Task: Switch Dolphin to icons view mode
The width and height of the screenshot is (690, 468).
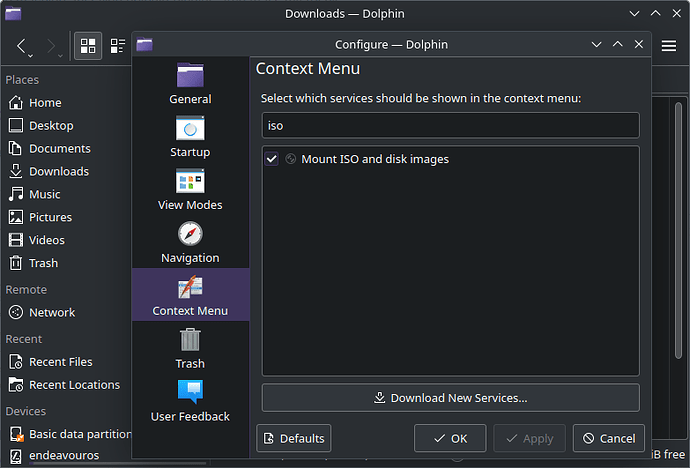Action: [88, 46]
